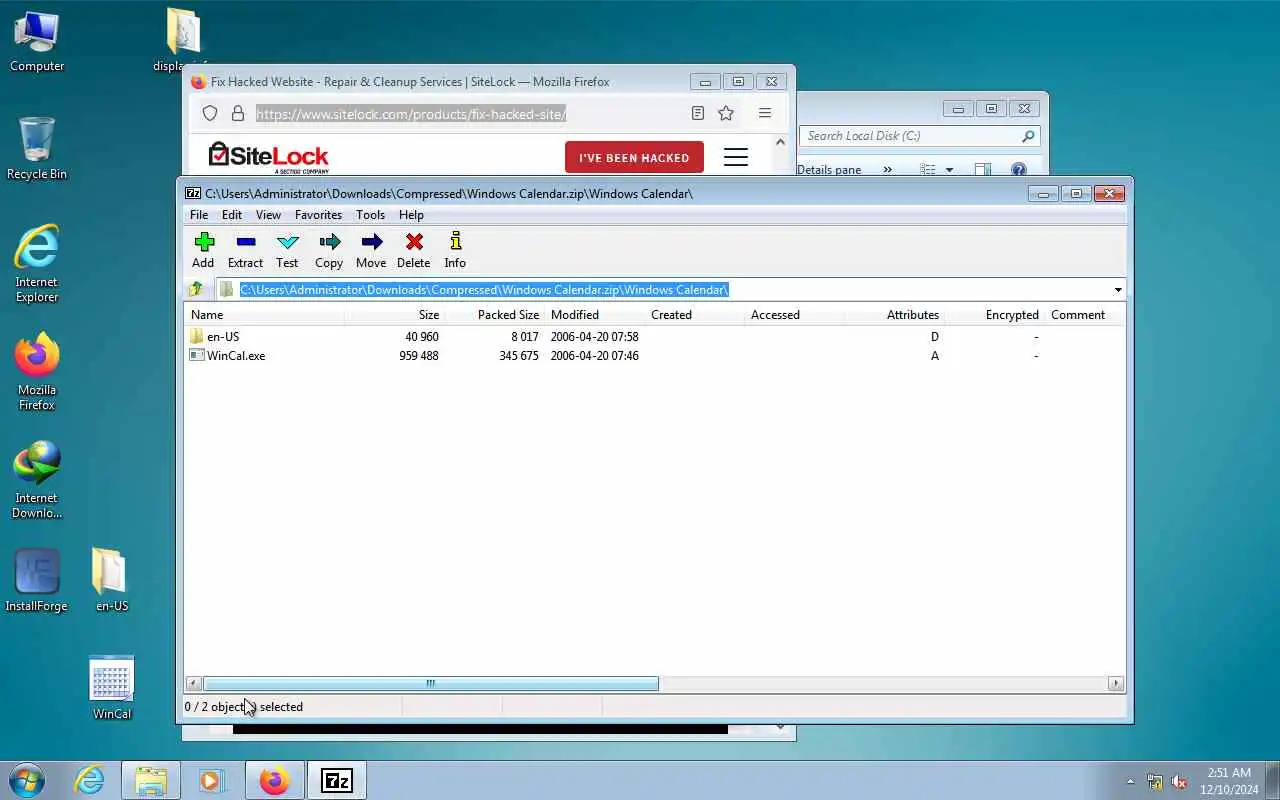Click the I'VE BEEN HACKED button in Firefox
Viewport: 1280px width, 800px height.
(634, 157)
